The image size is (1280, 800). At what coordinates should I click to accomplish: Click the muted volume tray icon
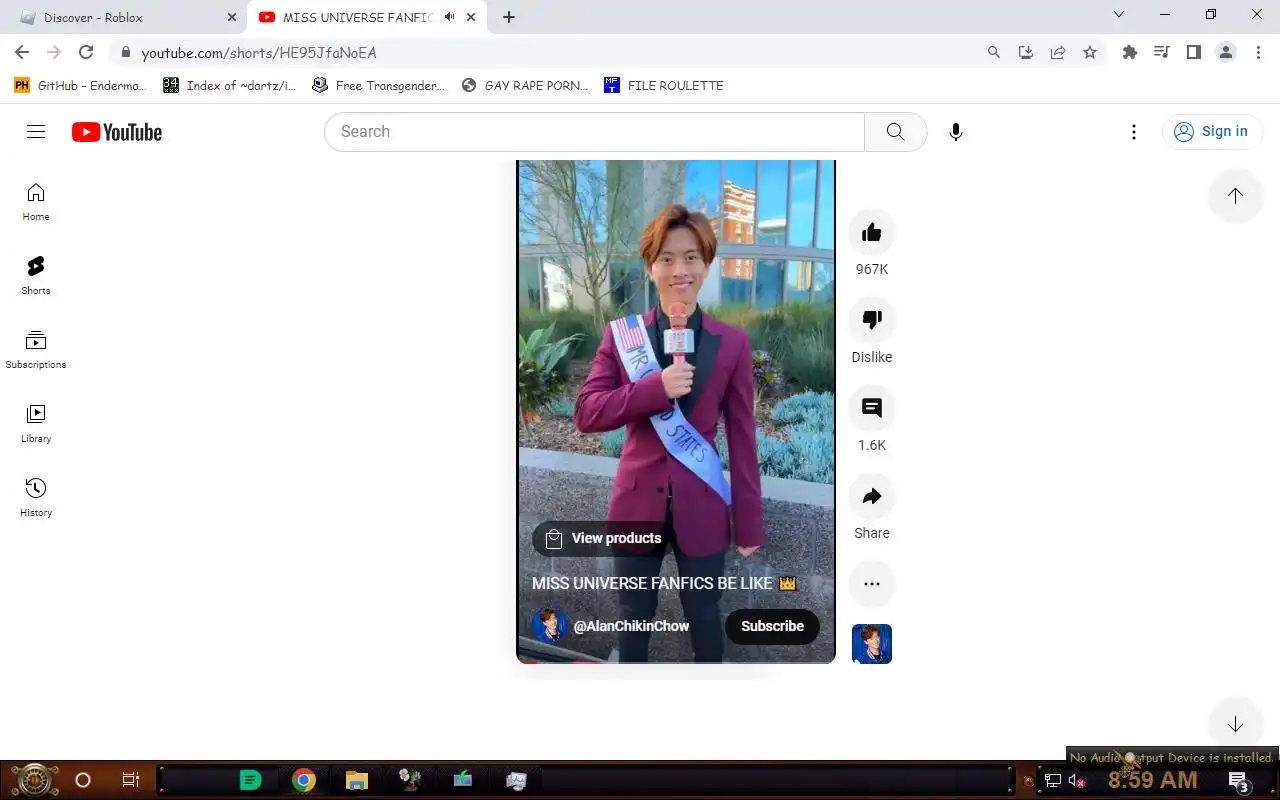(1077, 781)
